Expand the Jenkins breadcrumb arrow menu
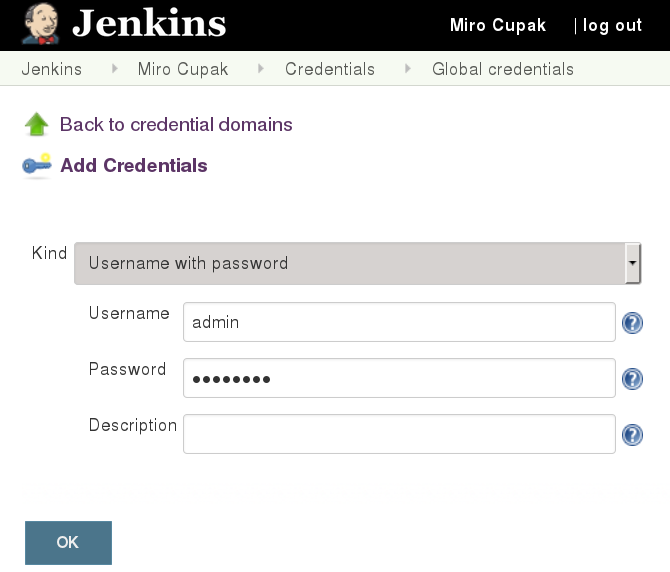The image size is (670, 572). (115, 69)
